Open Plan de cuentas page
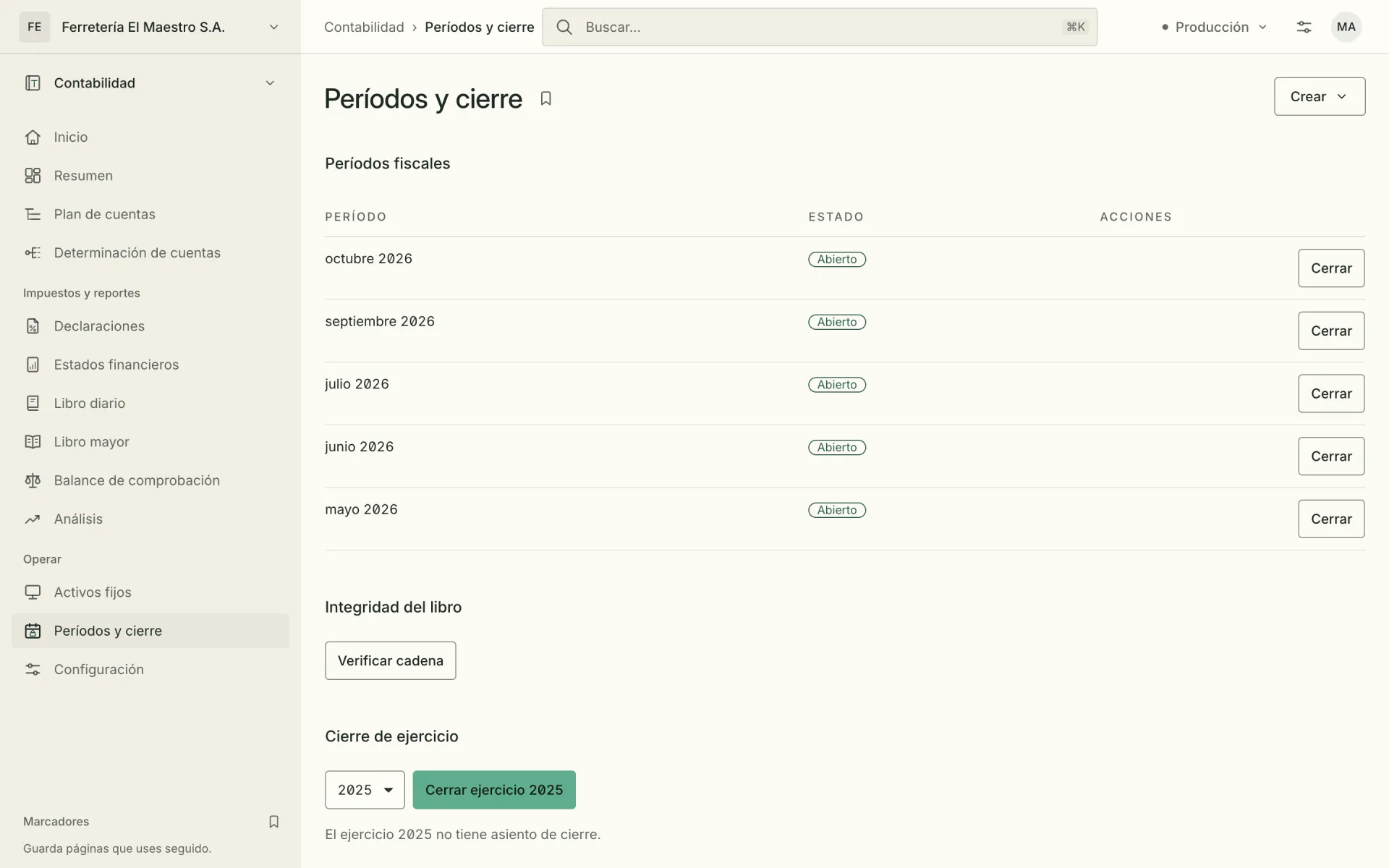Image resolution: width=1389 pixels, height=868 pixels. 150,214
